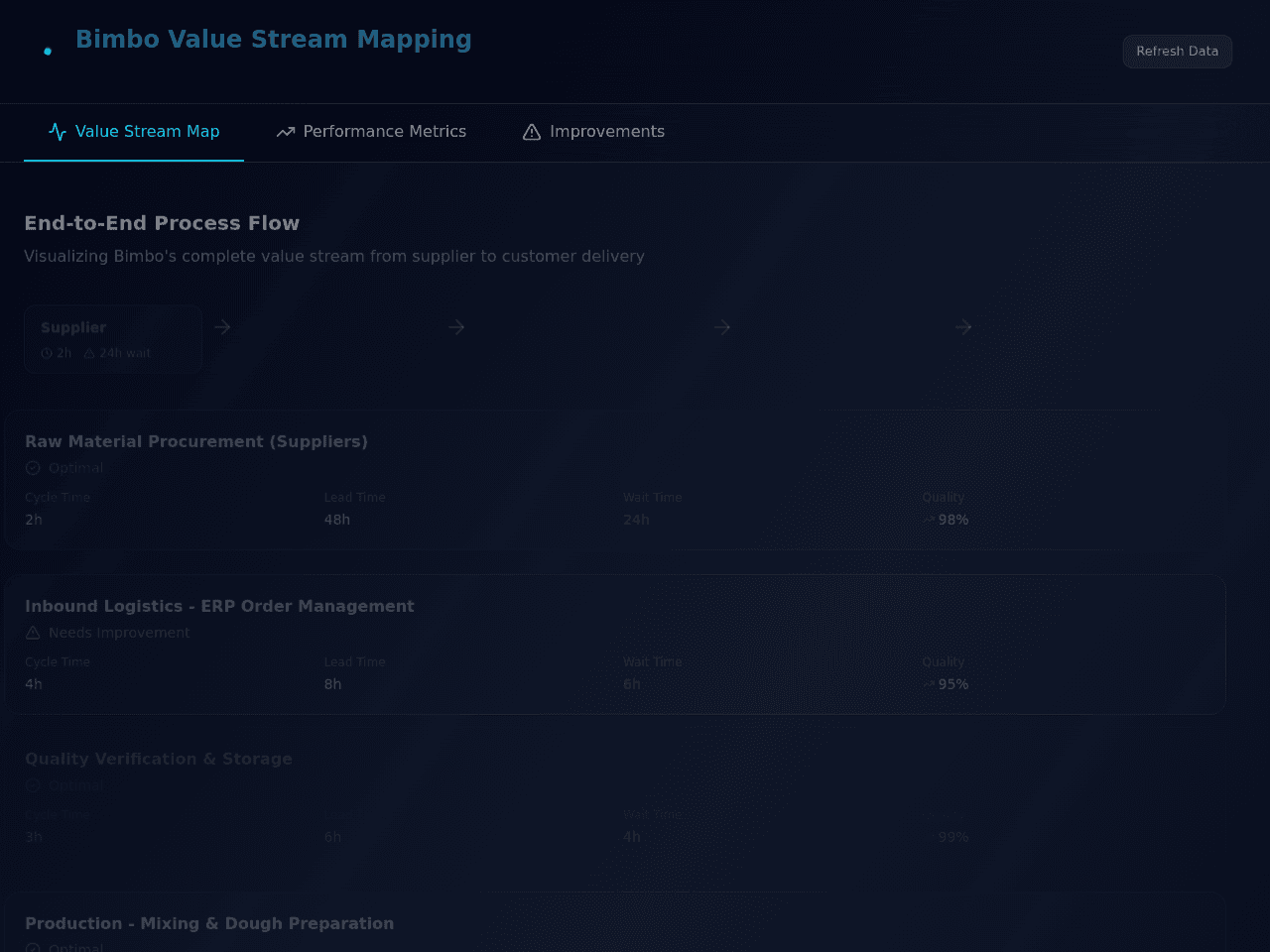The height and width of the screenshot is (952, 1270).
Task: Click the 24h wait time value in Raw Material Procurement
Action: pyautogui.click(x=637, y=520)
